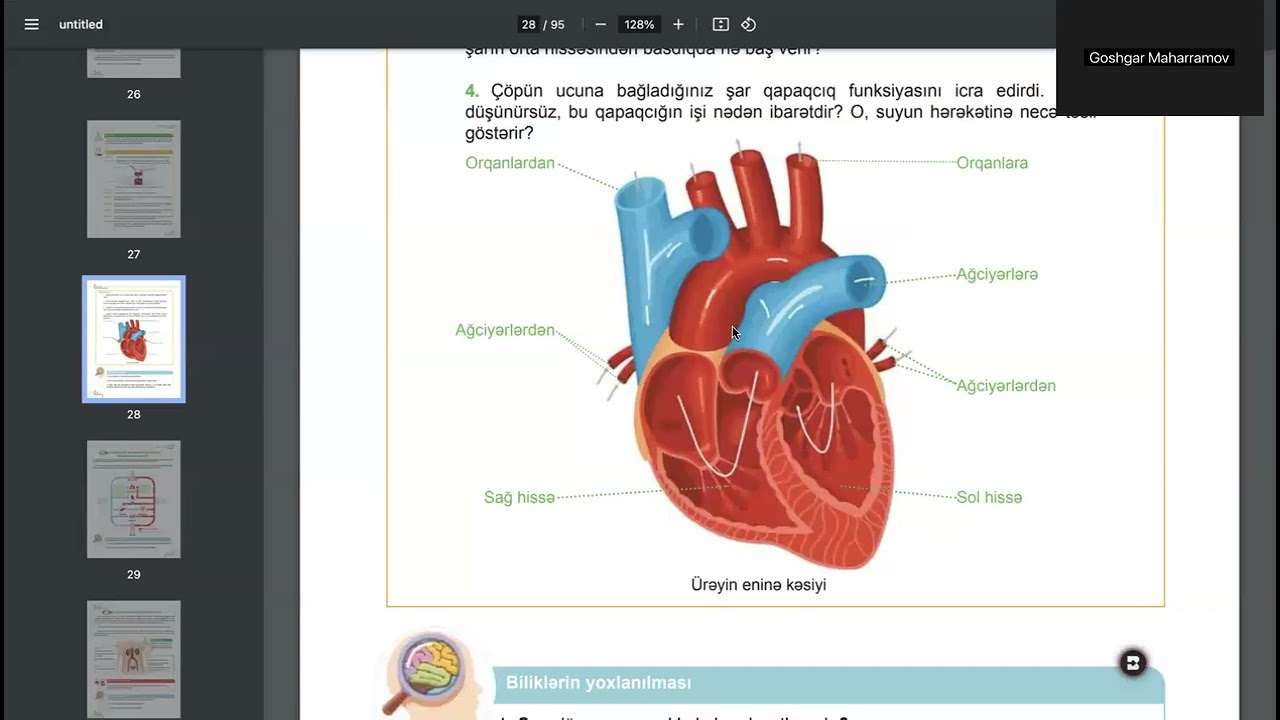Click the heart diagram image
The height and width of the screenshot is (720, 1280).
click(x=754, y=355)
